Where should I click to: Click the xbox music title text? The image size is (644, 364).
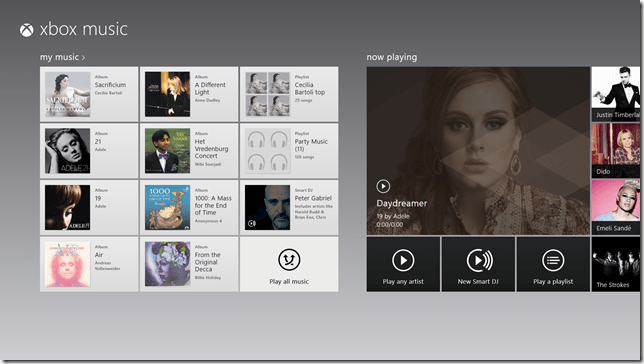point(84,30)
